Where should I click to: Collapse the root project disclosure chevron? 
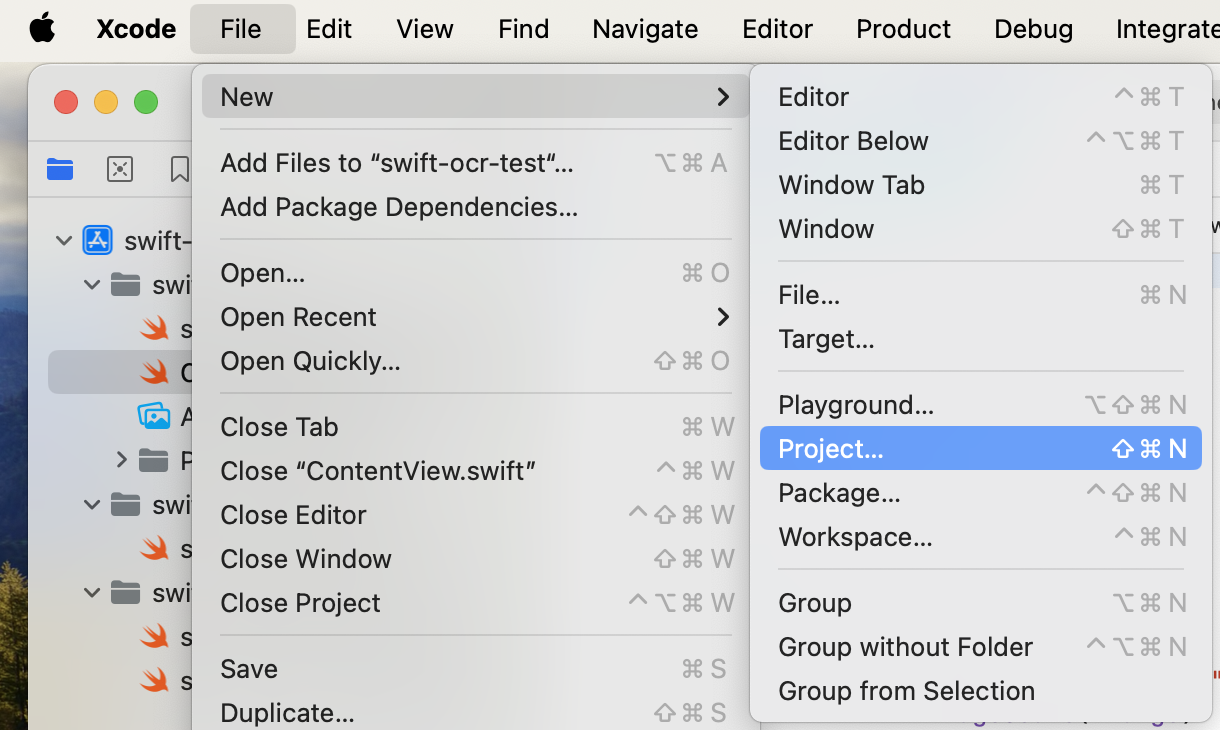click(x=64, y=240)
